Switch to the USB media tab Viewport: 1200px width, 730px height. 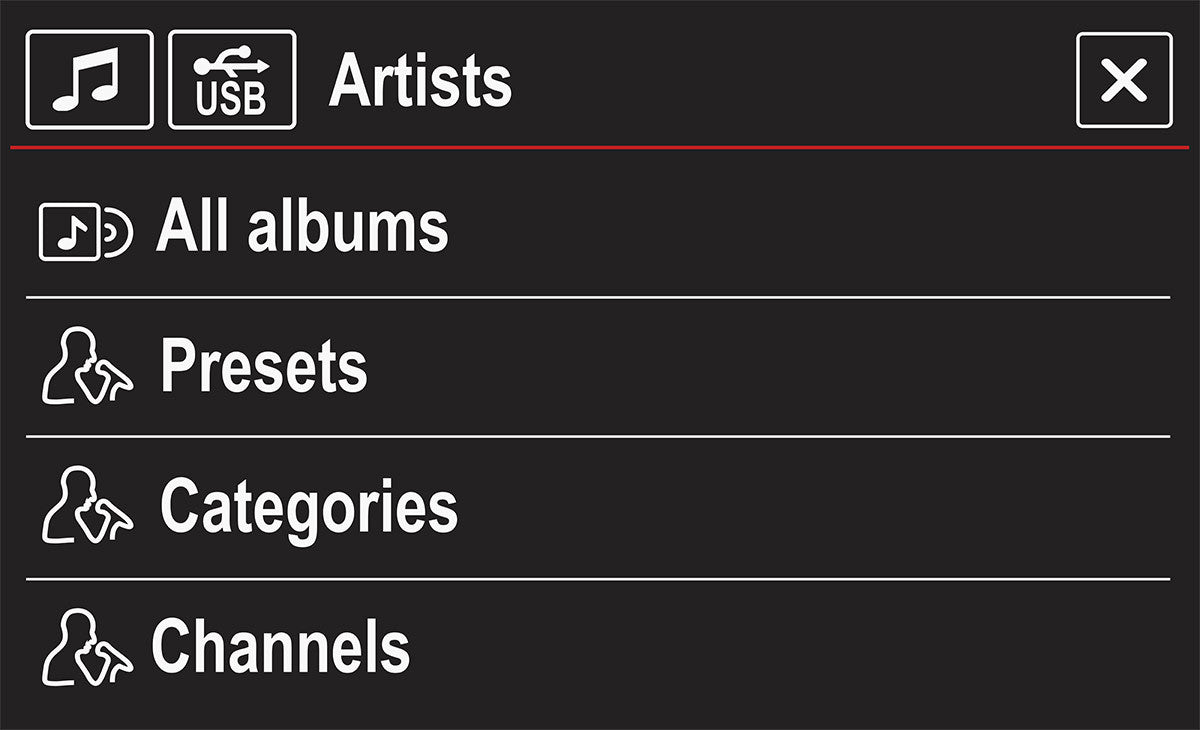tap(232, 80)
